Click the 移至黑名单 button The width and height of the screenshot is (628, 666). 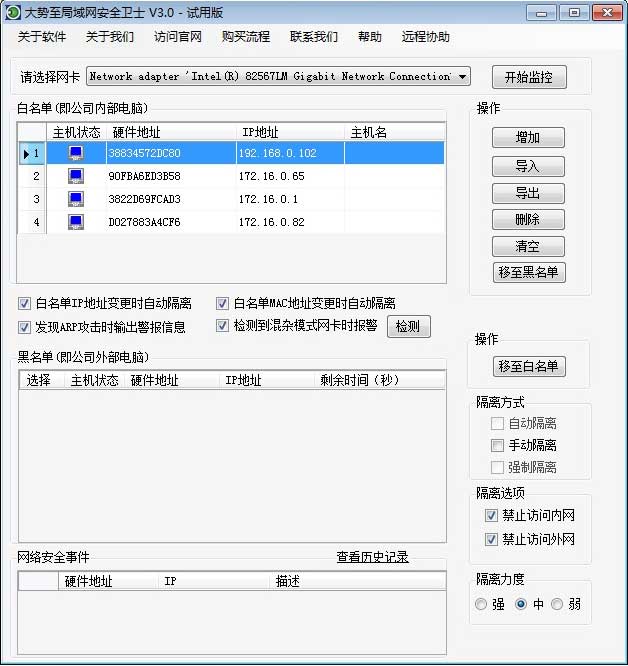[529, 272]
